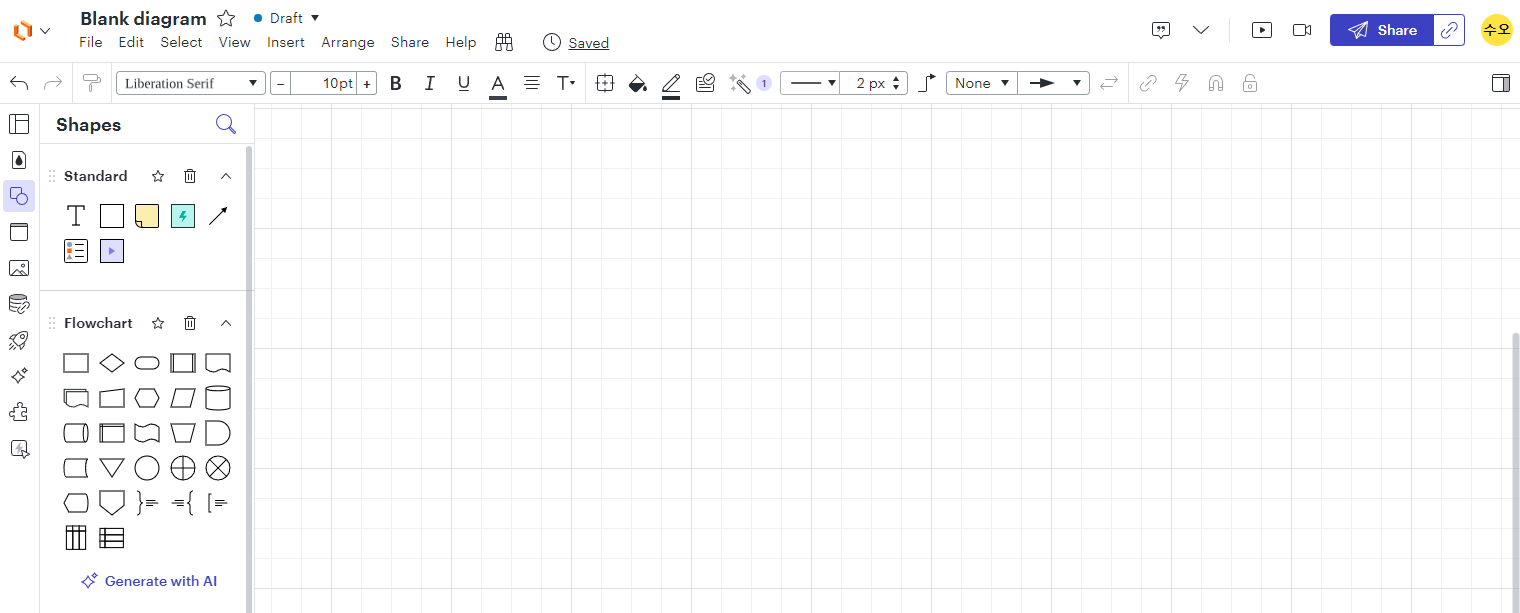This screenshot has height=613, width=1520.
Task: Open the shape search magnifier in Shapes panel
Action: pos(226,123)
